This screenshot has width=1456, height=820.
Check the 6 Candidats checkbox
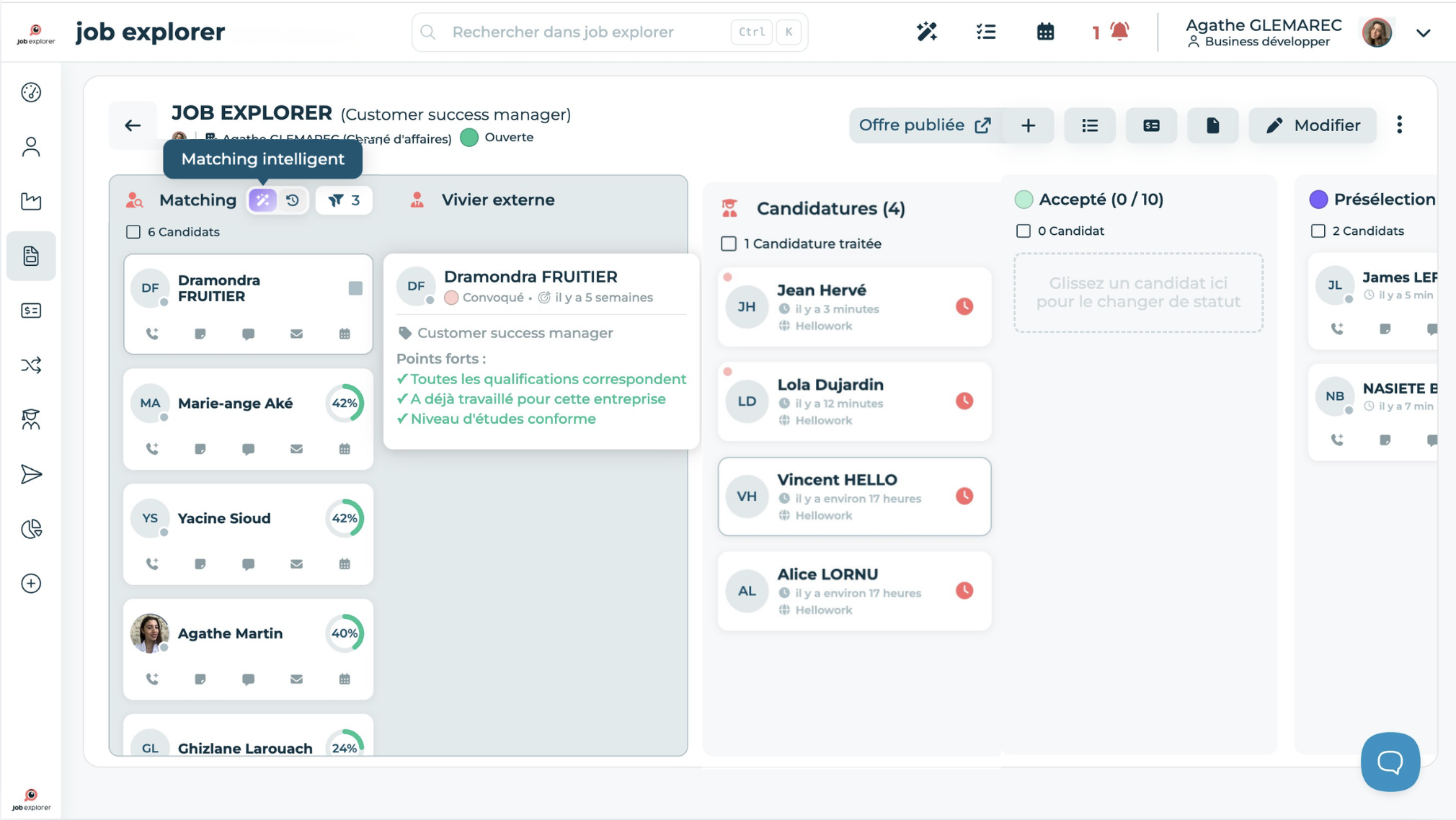133,232
